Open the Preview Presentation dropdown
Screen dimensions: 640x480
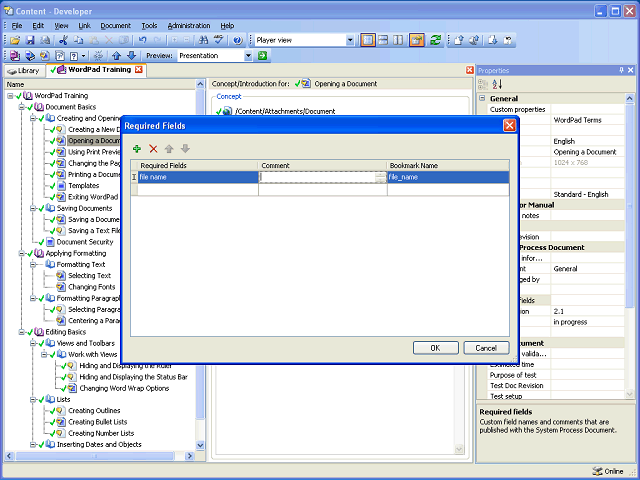(x=248, y=56)
